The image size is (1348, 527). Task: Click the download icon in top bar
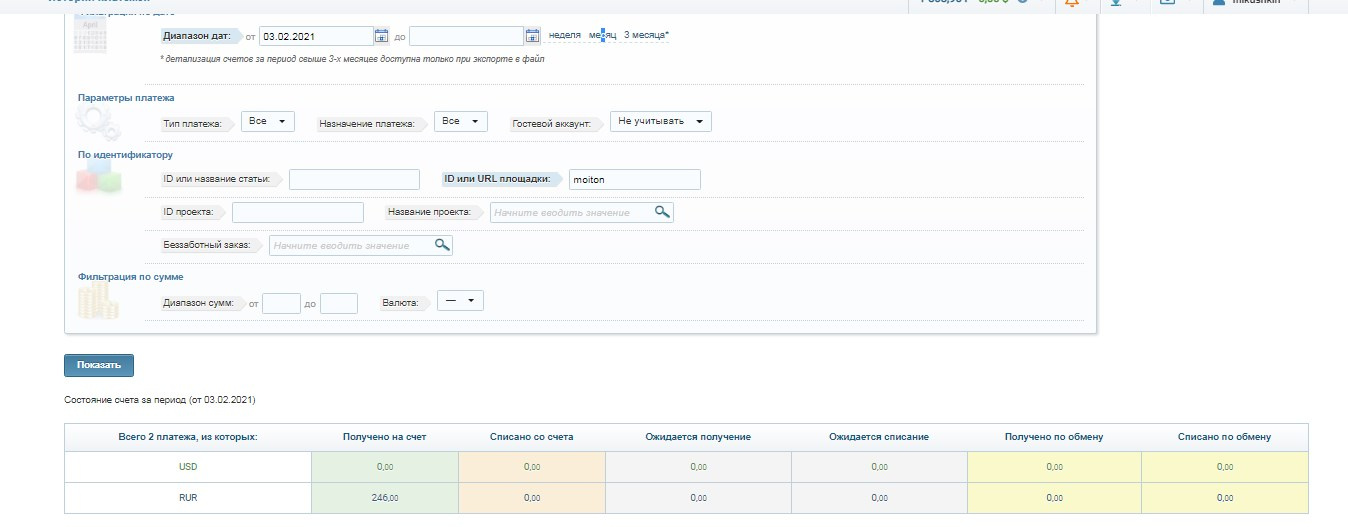pos(1116,3)
